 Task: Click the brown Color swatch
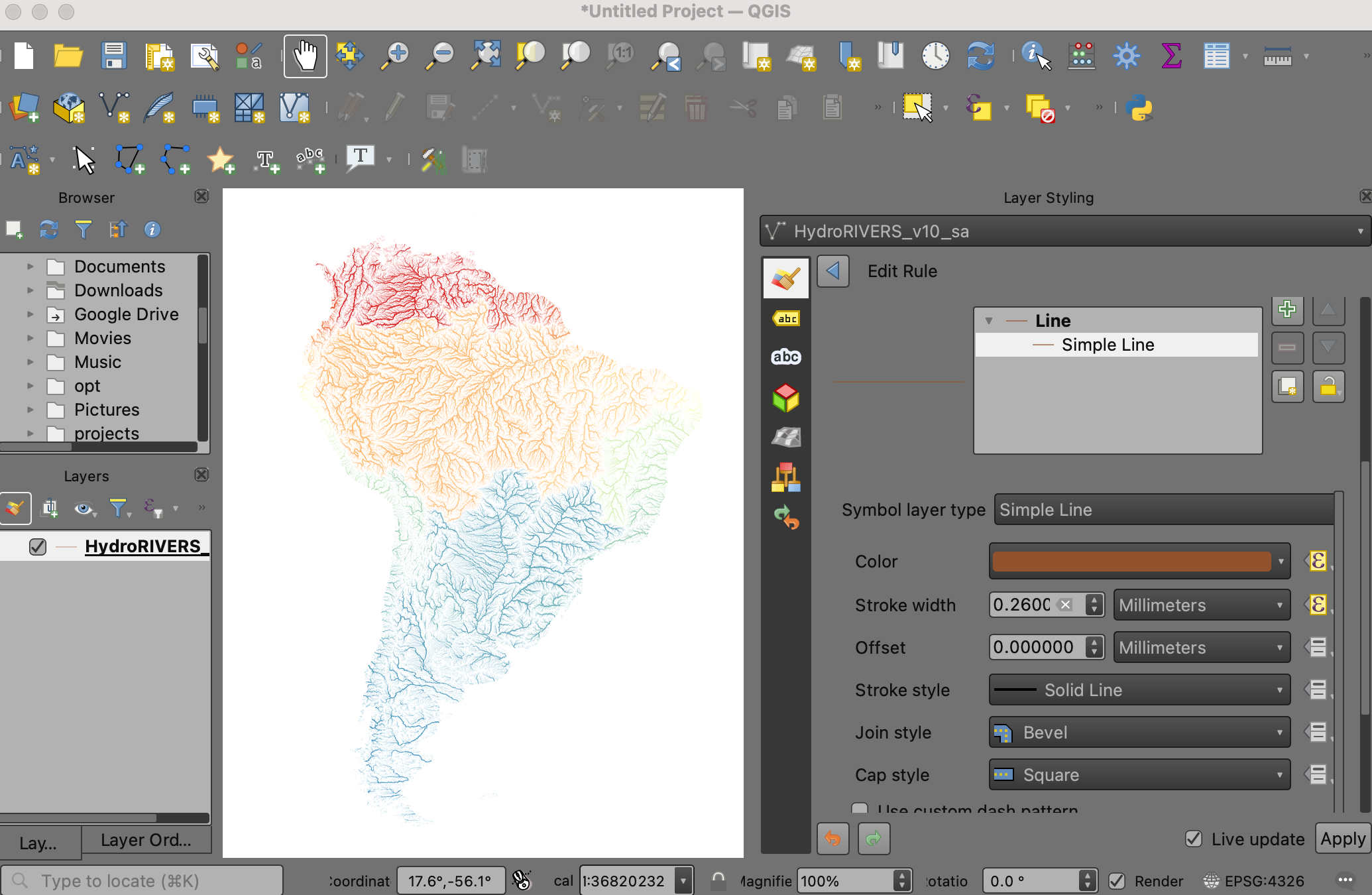click(1131, 562)
